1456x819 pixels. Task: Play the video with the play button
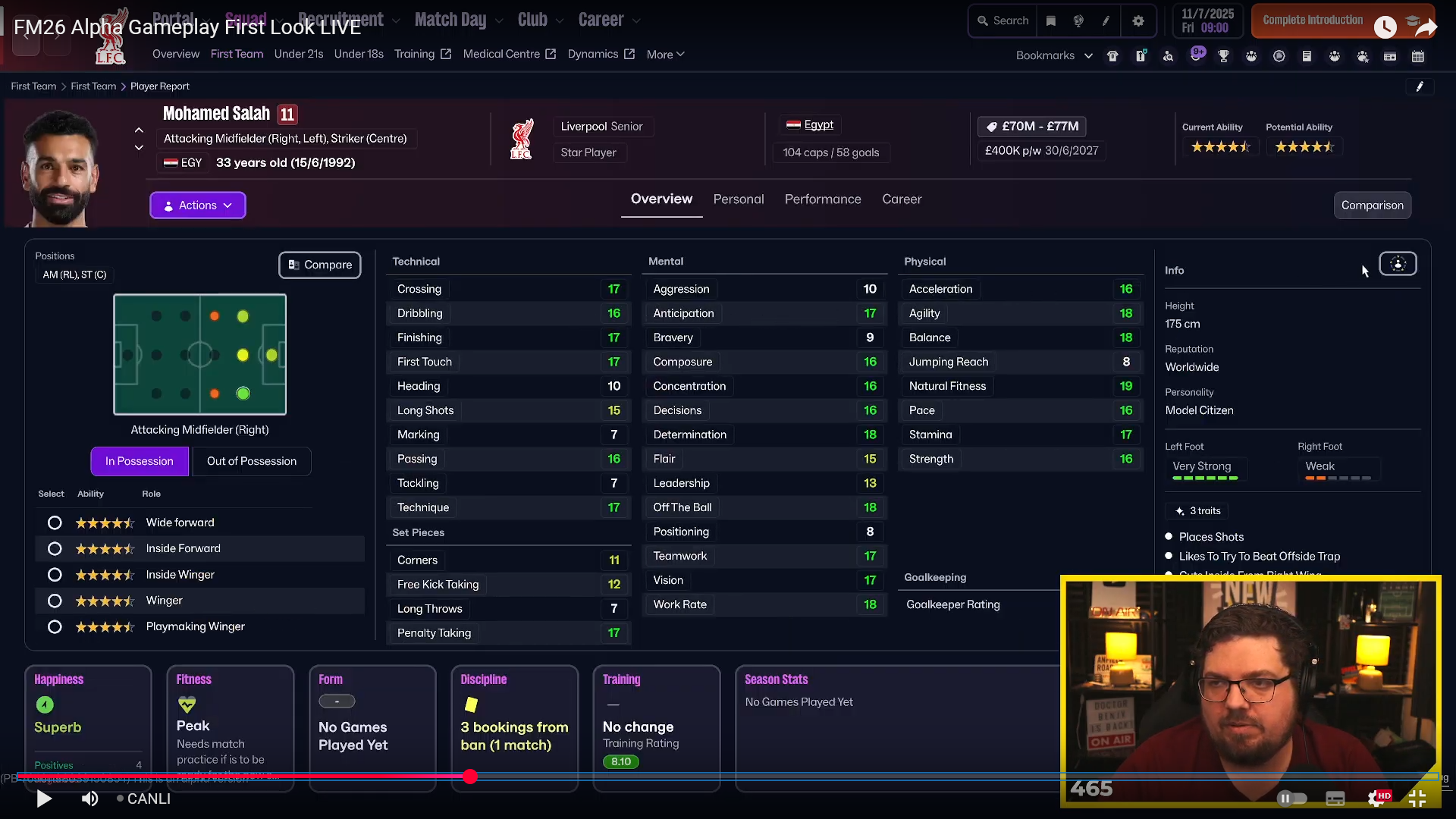[44, 799]
